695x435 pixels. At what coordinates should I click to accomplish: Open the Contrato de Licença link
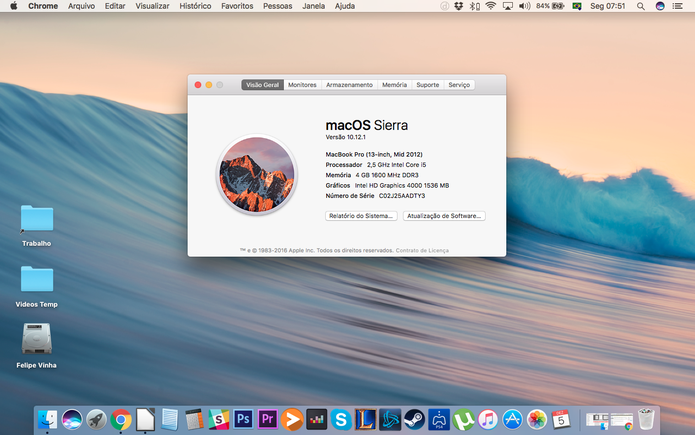422,251
